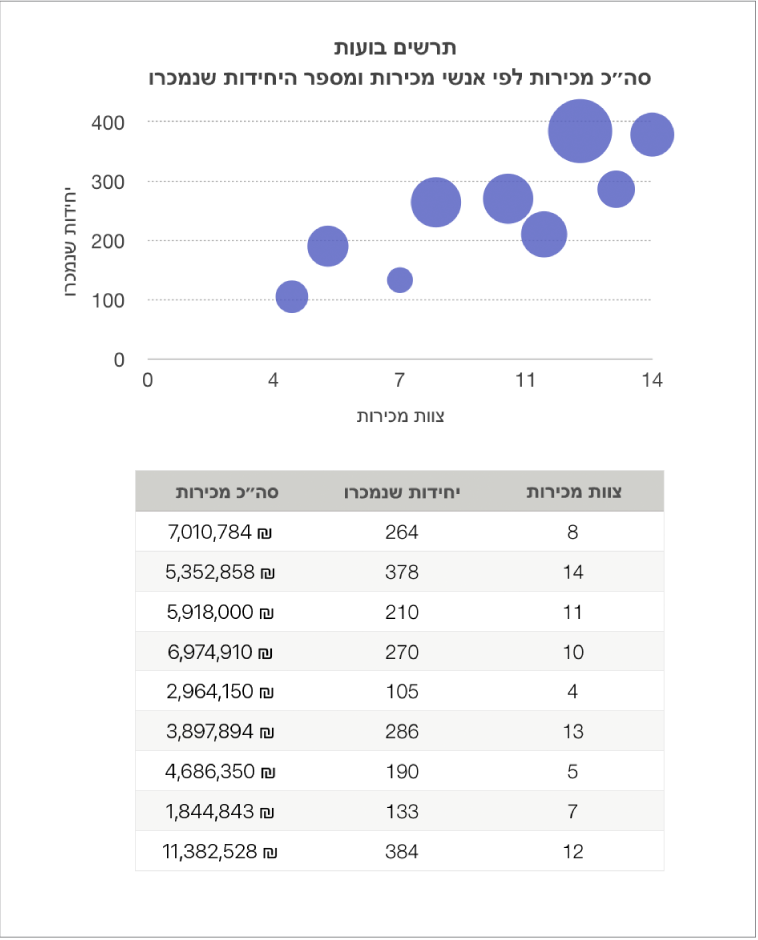Select the units sold cell with 286

(x=401, y=732)
